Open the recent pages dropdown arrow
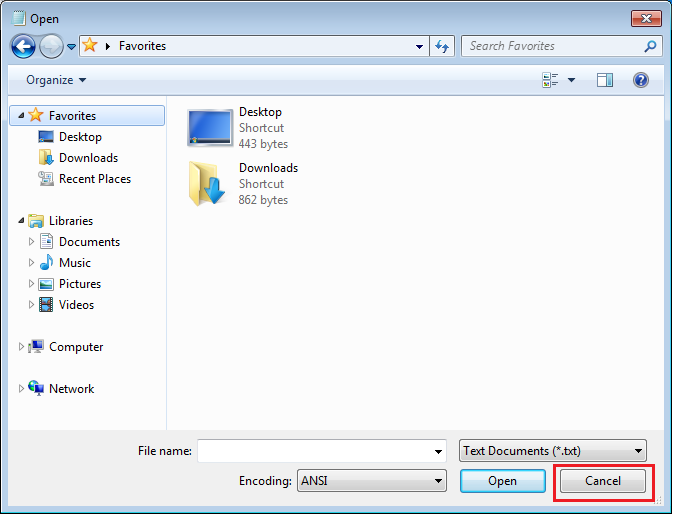This screenshot has width=674, height=518. (x=71, y=46)
